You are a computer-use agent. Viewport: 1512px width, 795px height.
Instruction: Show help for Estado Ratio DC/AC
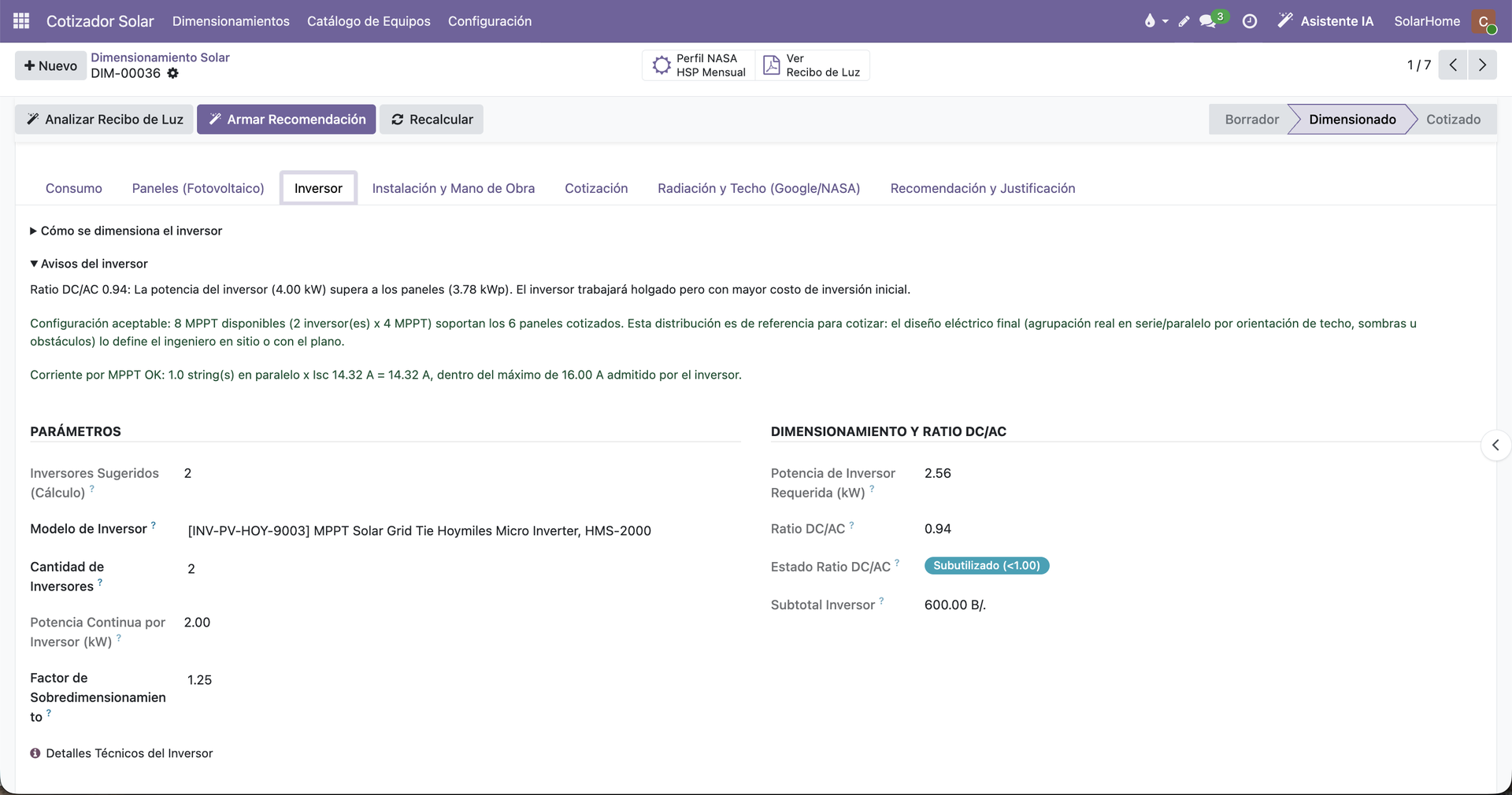pos(897,563)
